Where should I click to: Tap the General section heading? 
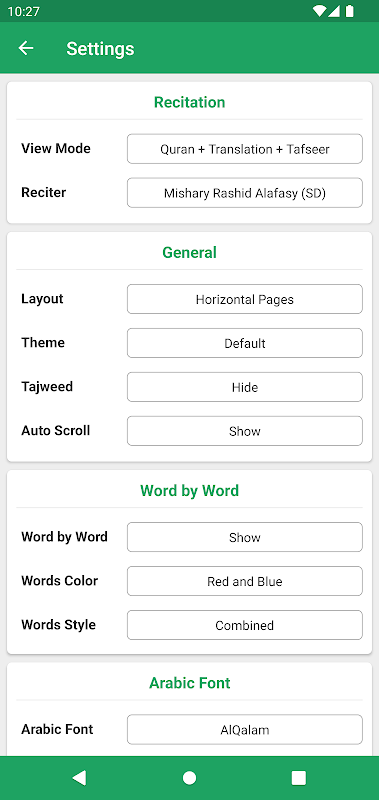tap(189, 253)
